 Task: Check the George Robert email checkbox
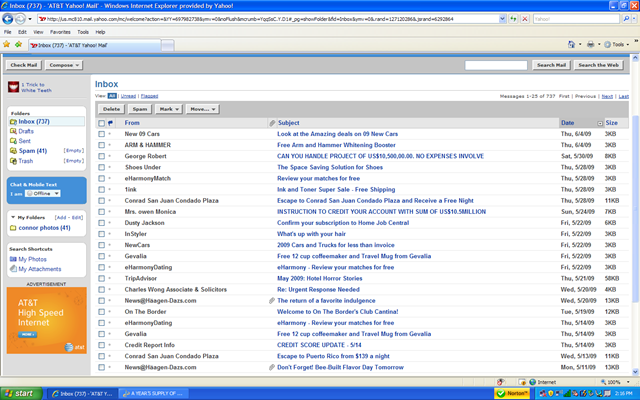tap(101, 156)
